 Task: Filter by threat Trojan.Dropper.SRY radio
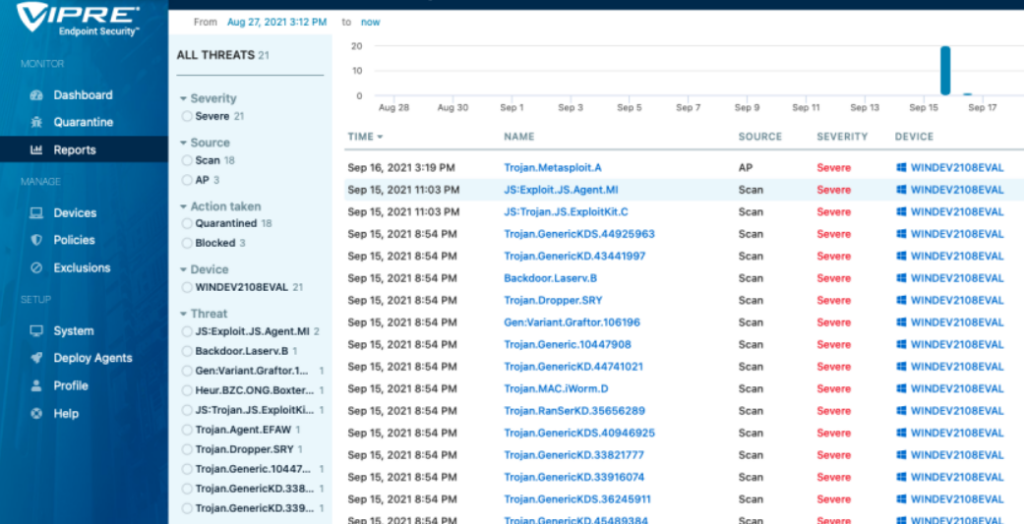(x=187, y=450)
